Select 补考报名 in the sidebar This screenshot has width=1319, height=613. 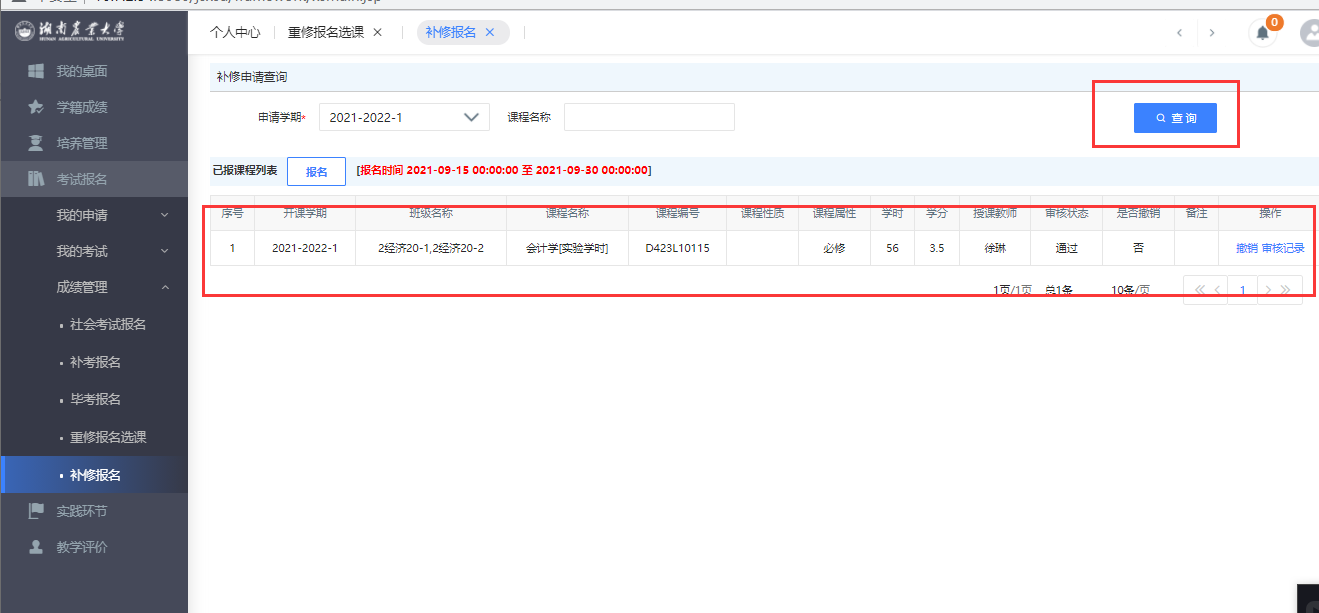point(95,362)
